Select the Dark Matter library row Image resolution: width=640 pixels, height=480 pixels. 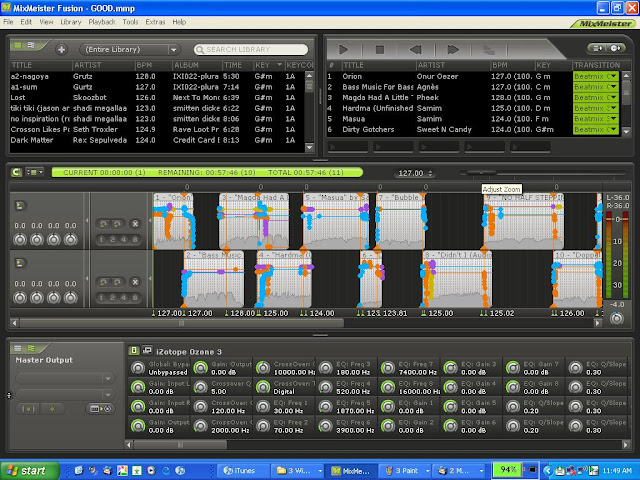(157, 140)
